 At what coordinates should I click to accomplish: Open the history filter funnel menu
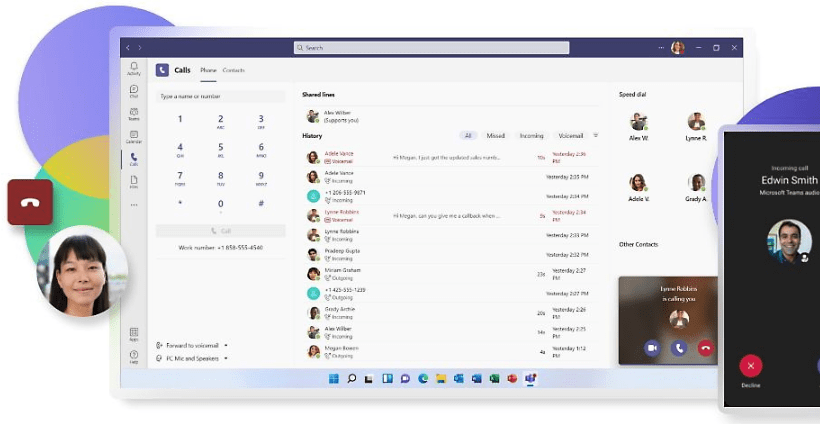click(595, 135)
